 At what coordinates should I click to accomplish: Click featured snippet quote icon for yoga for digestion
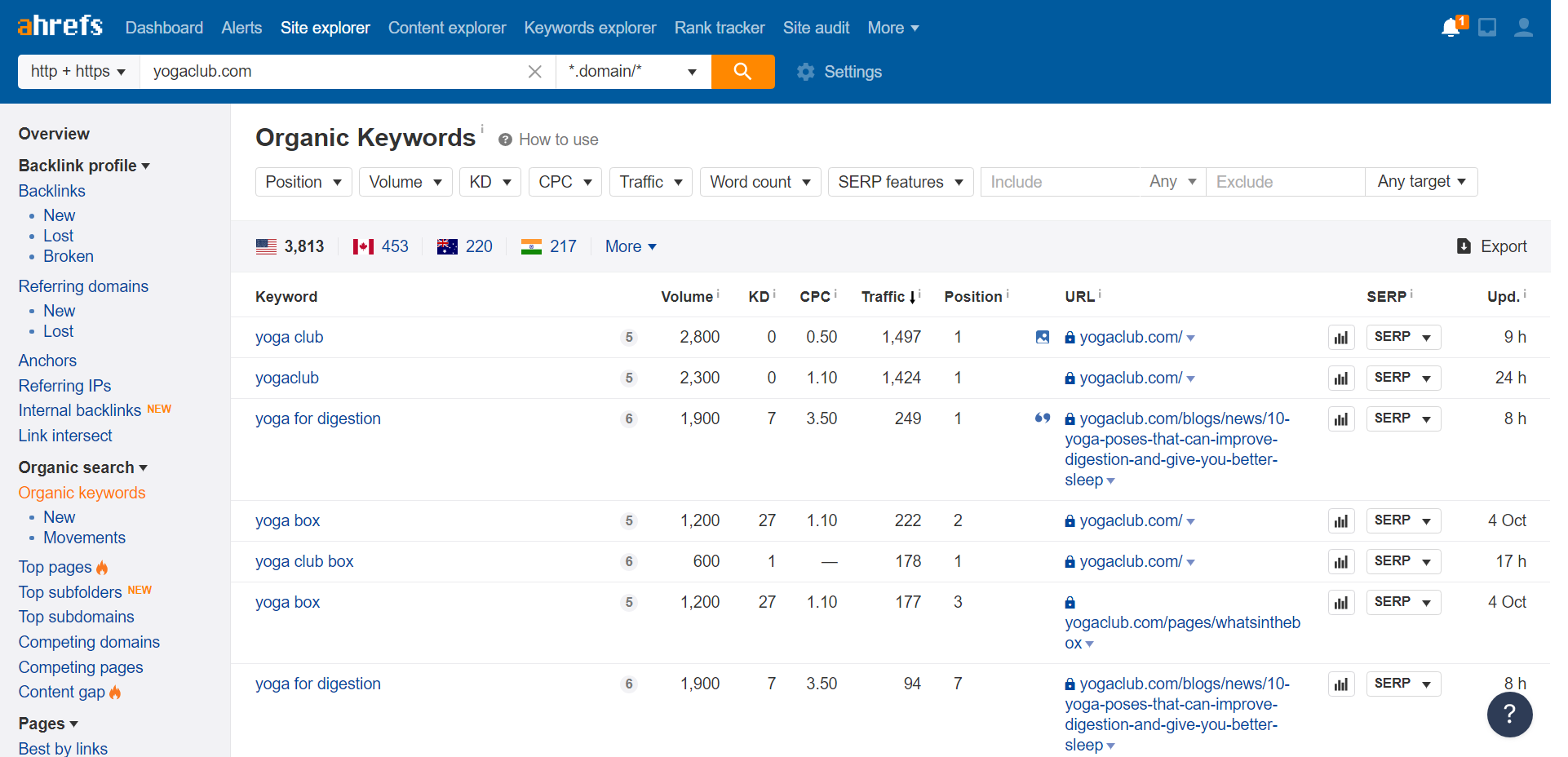[x=1043, y=418]
